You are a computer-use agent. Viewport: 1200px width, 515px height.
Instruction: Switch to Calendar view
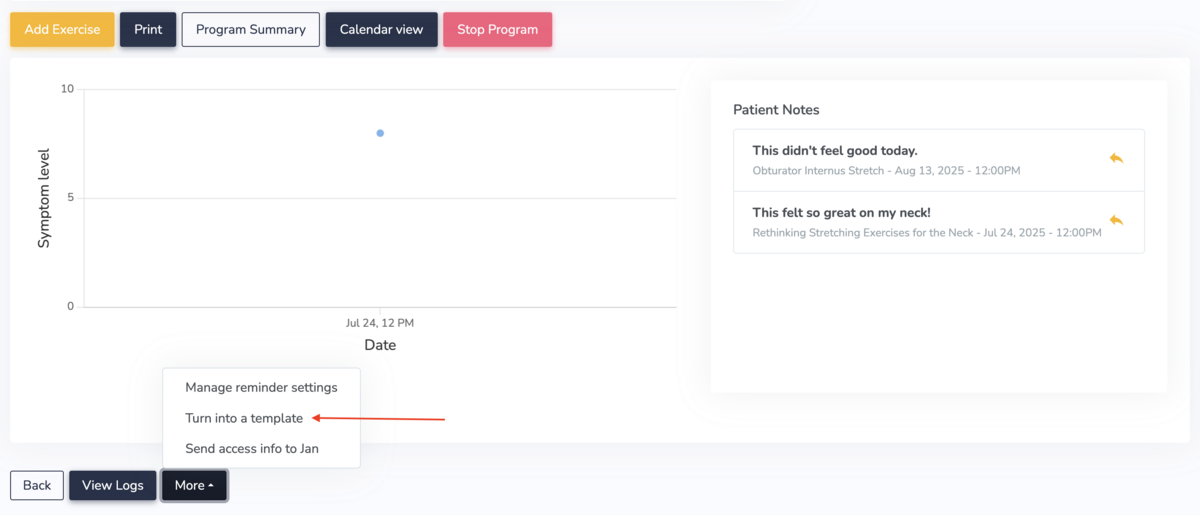(381, 29)
